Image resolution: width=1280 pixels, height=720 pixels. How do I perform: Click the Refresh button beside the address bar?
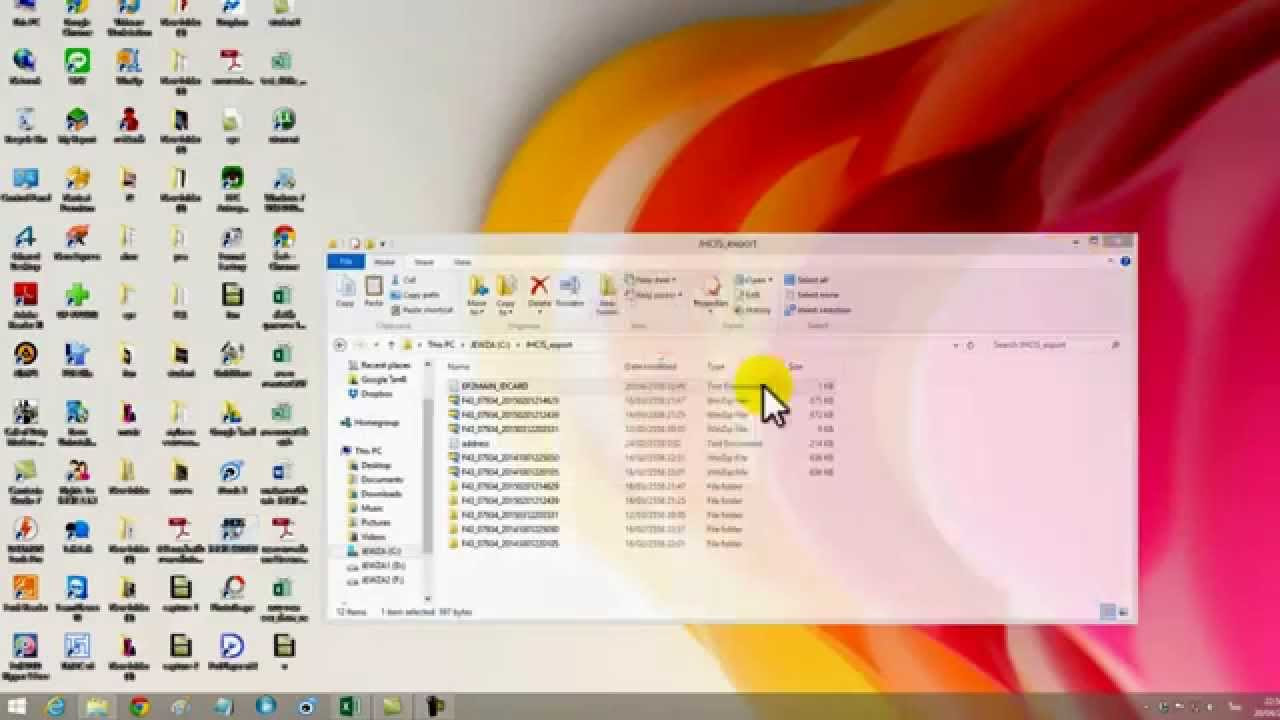pos(970,345)
